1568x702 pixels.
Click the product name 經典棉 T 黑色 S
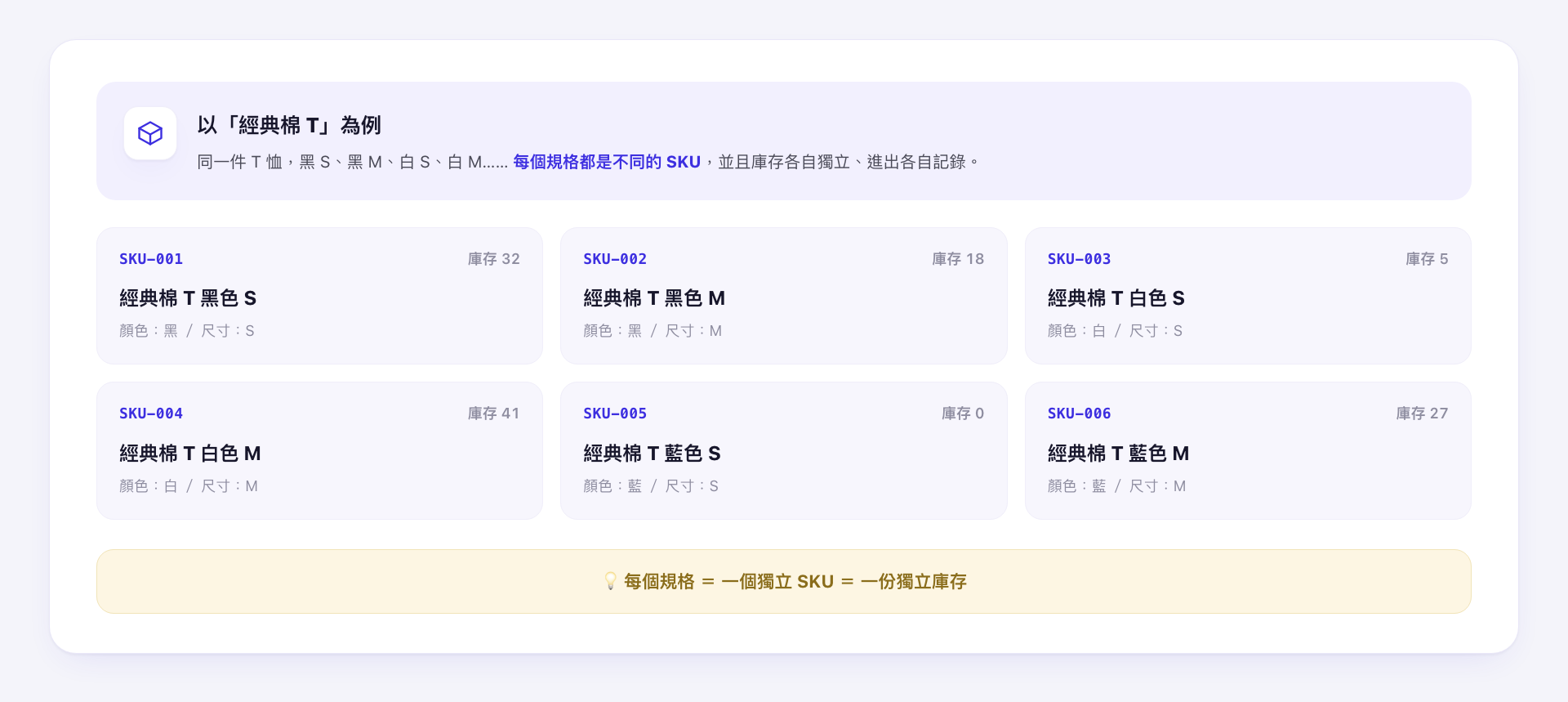pos(188,298)
